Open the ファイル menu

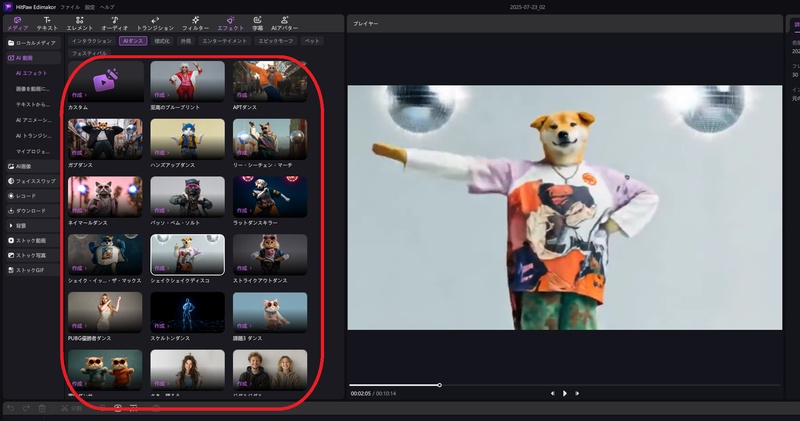coord(70,7)
